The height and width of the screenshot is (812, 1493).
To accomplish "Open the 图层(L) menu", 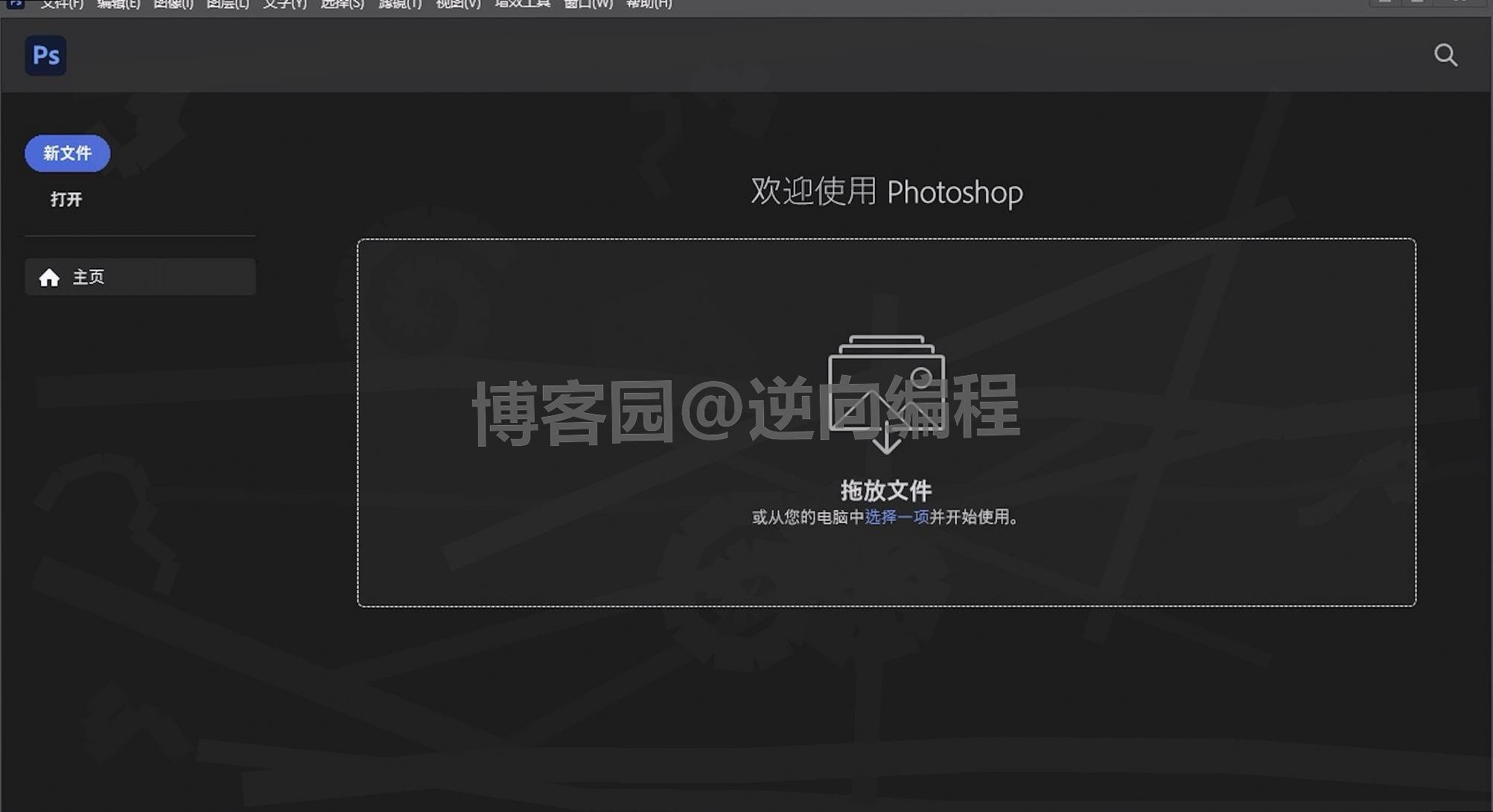I will click(x=227, y=4).
